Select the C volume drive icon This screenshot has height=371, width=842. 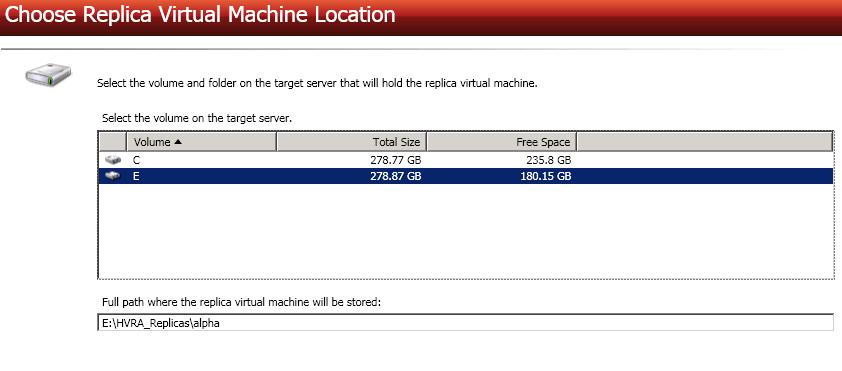click(113, 160)
